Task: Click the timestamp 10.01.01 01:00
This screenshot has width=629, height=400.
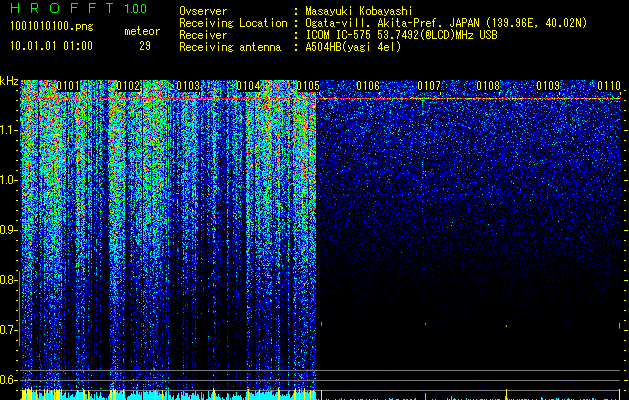Action: (x=51, y=46)
